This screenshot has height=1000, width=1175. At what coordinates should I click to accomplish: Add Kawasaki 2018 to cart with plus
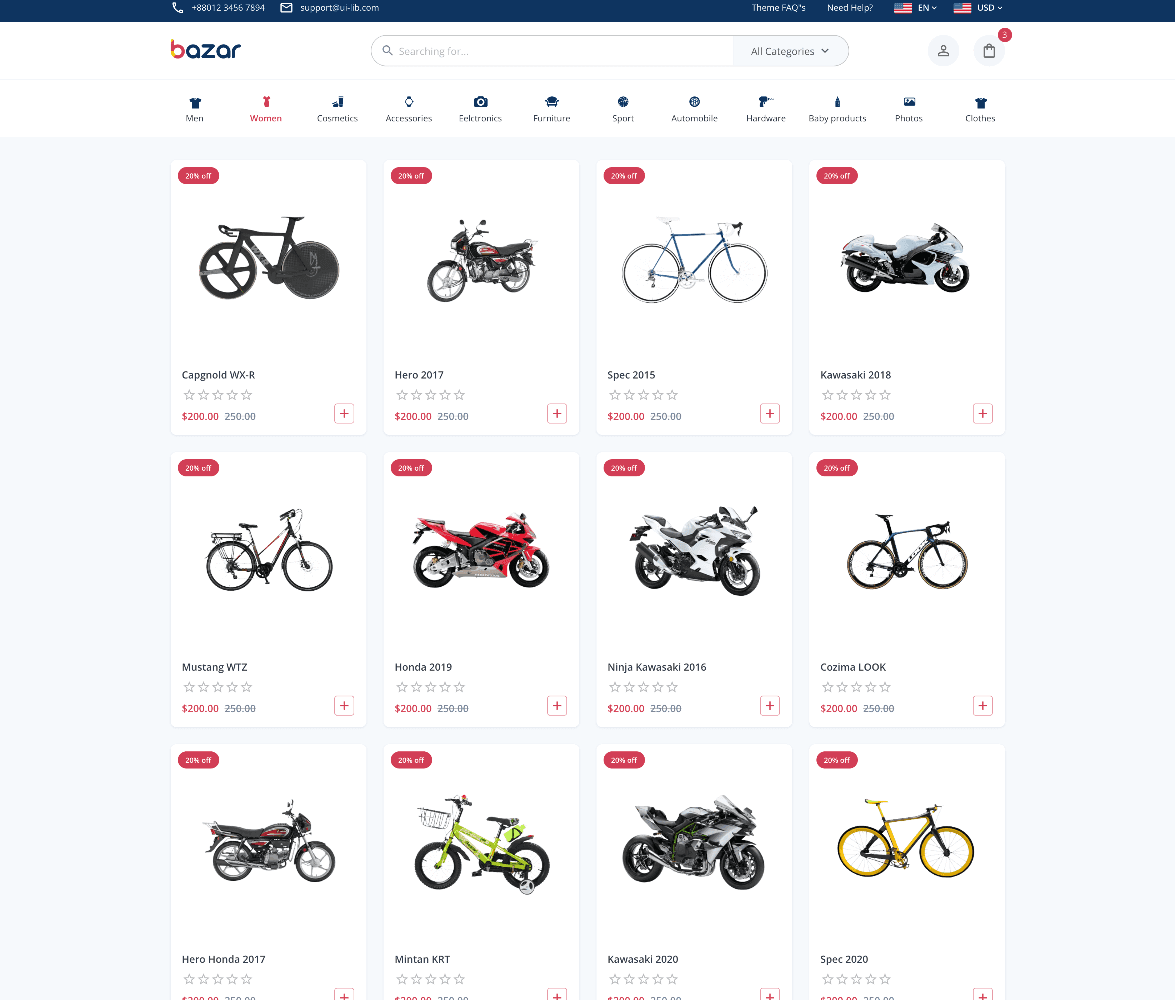coord(982,413)
